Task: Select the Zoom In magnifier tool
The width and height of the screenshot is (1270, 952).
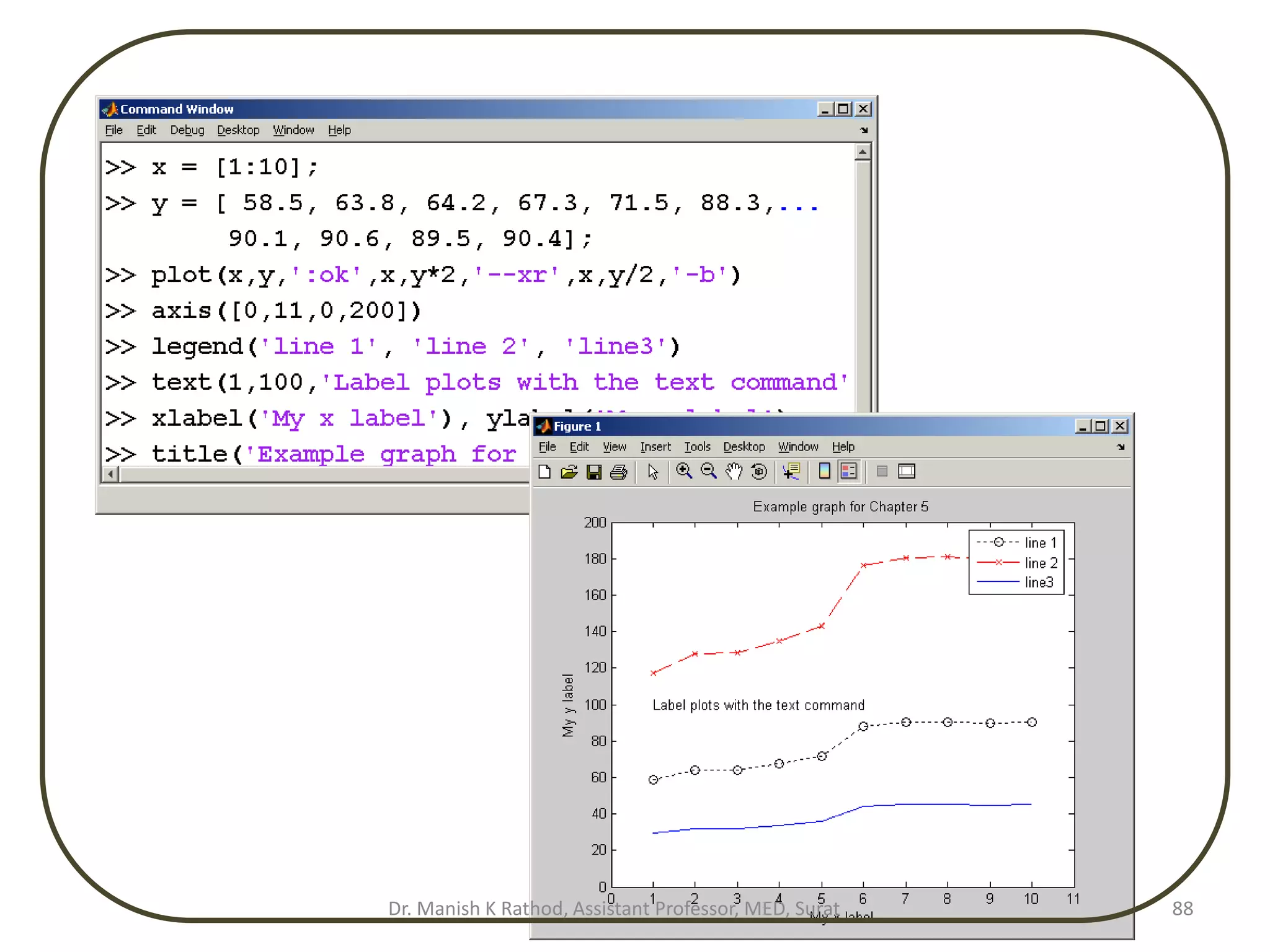Action: 683,472
